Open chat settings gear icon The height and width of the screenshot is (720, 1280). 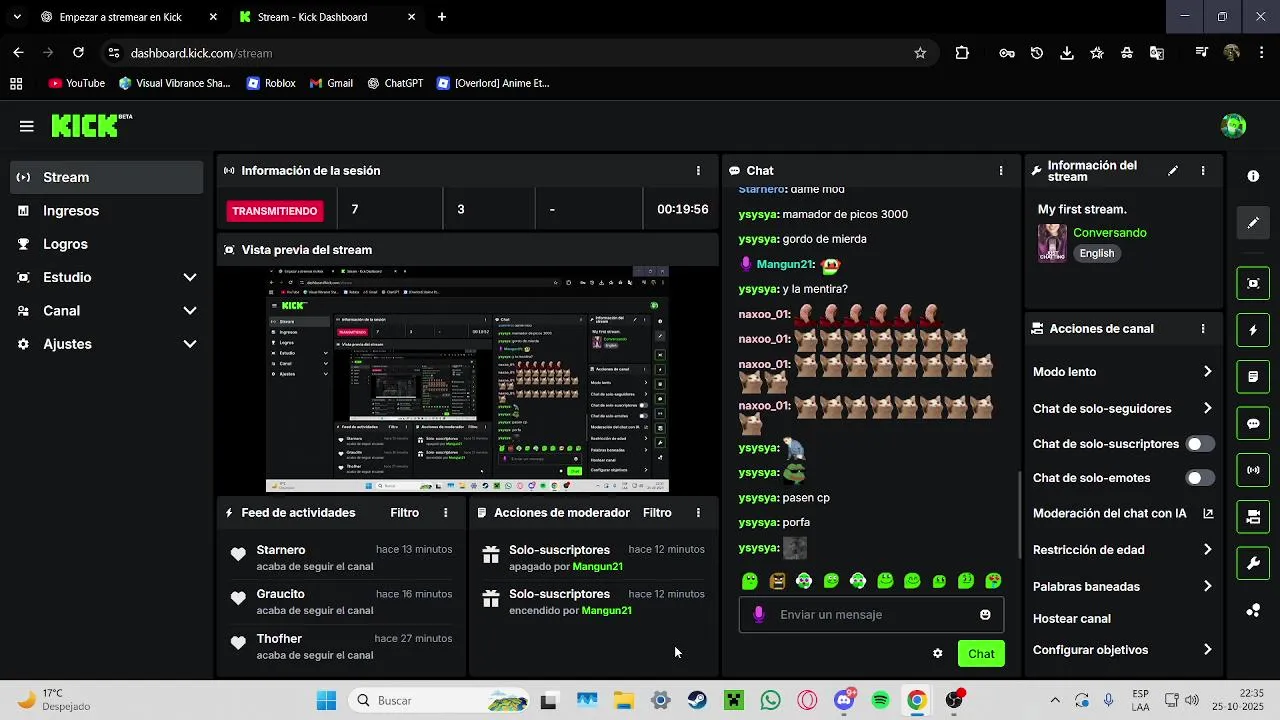point(937,654)
